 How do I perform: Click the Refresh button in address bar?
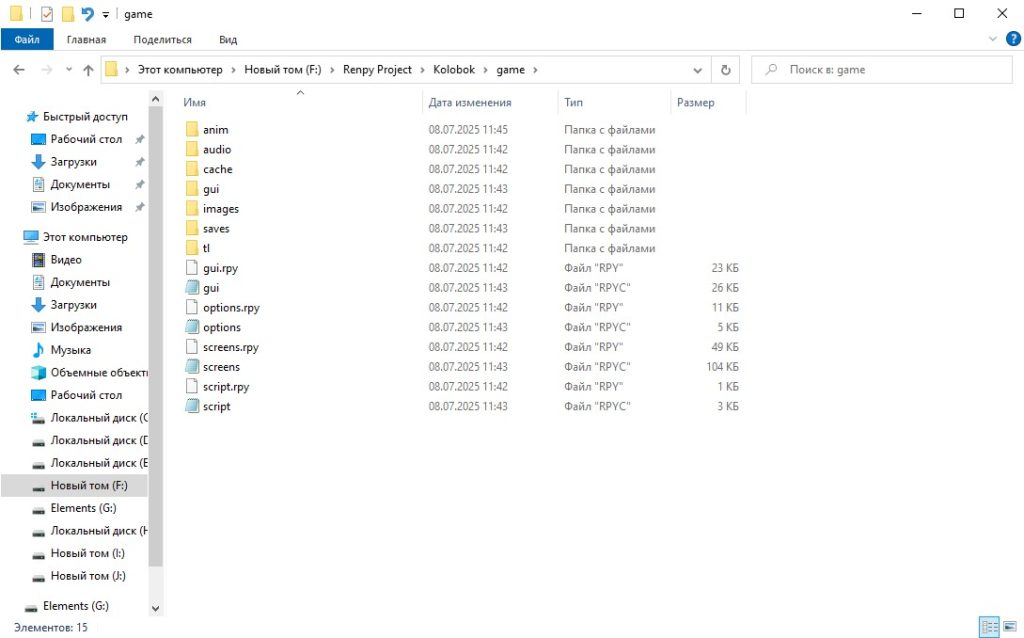coord(726,70)
